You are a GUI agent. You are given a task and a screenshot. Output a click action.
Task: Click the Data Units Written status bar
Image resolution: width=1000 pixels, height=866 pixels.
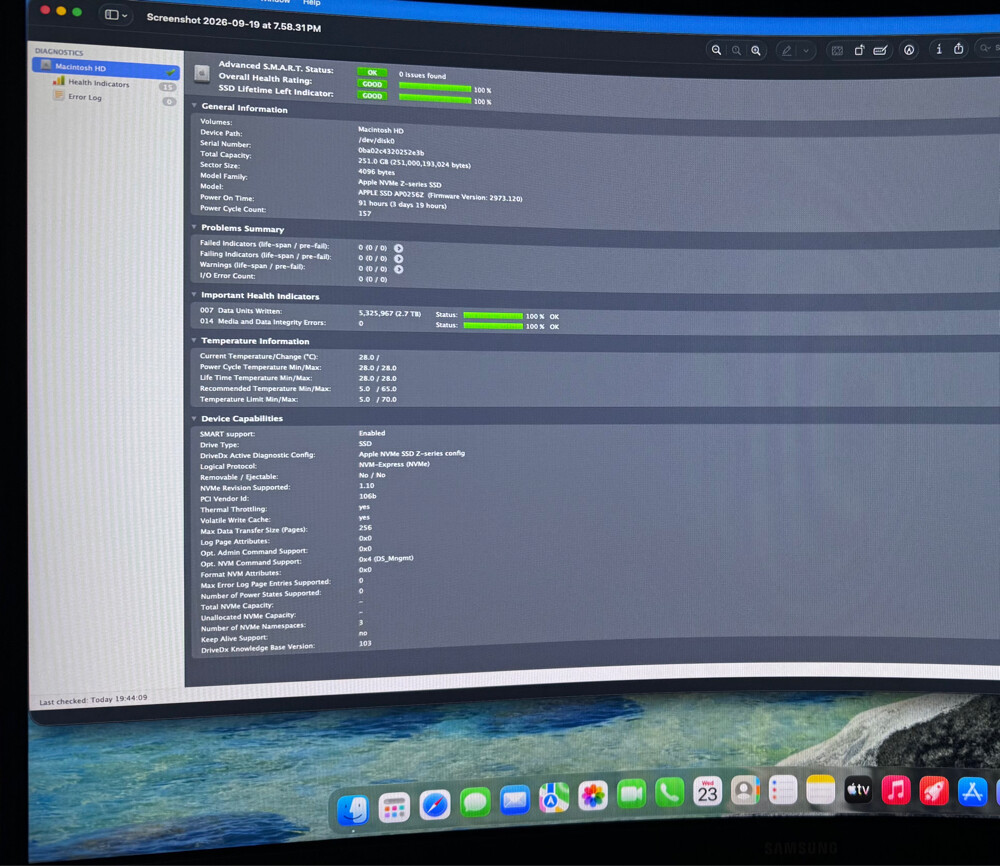(x=493, y=316)
